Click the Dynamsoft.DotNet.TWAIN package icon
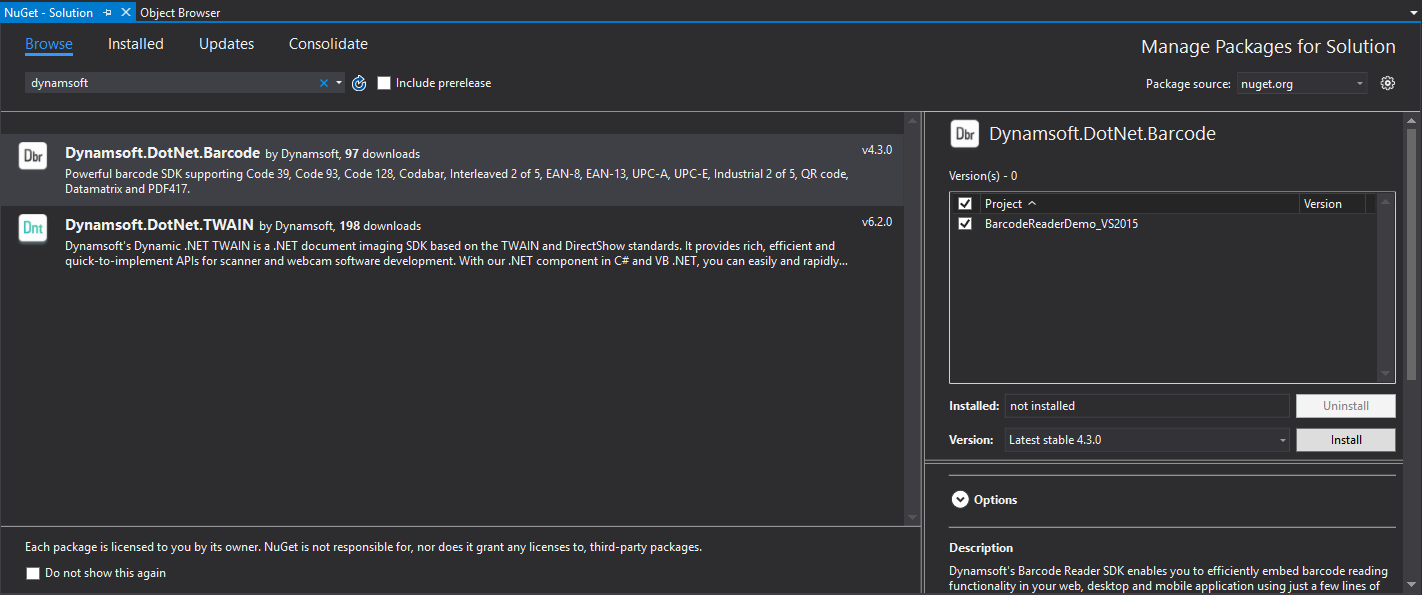 coord(33,229)
